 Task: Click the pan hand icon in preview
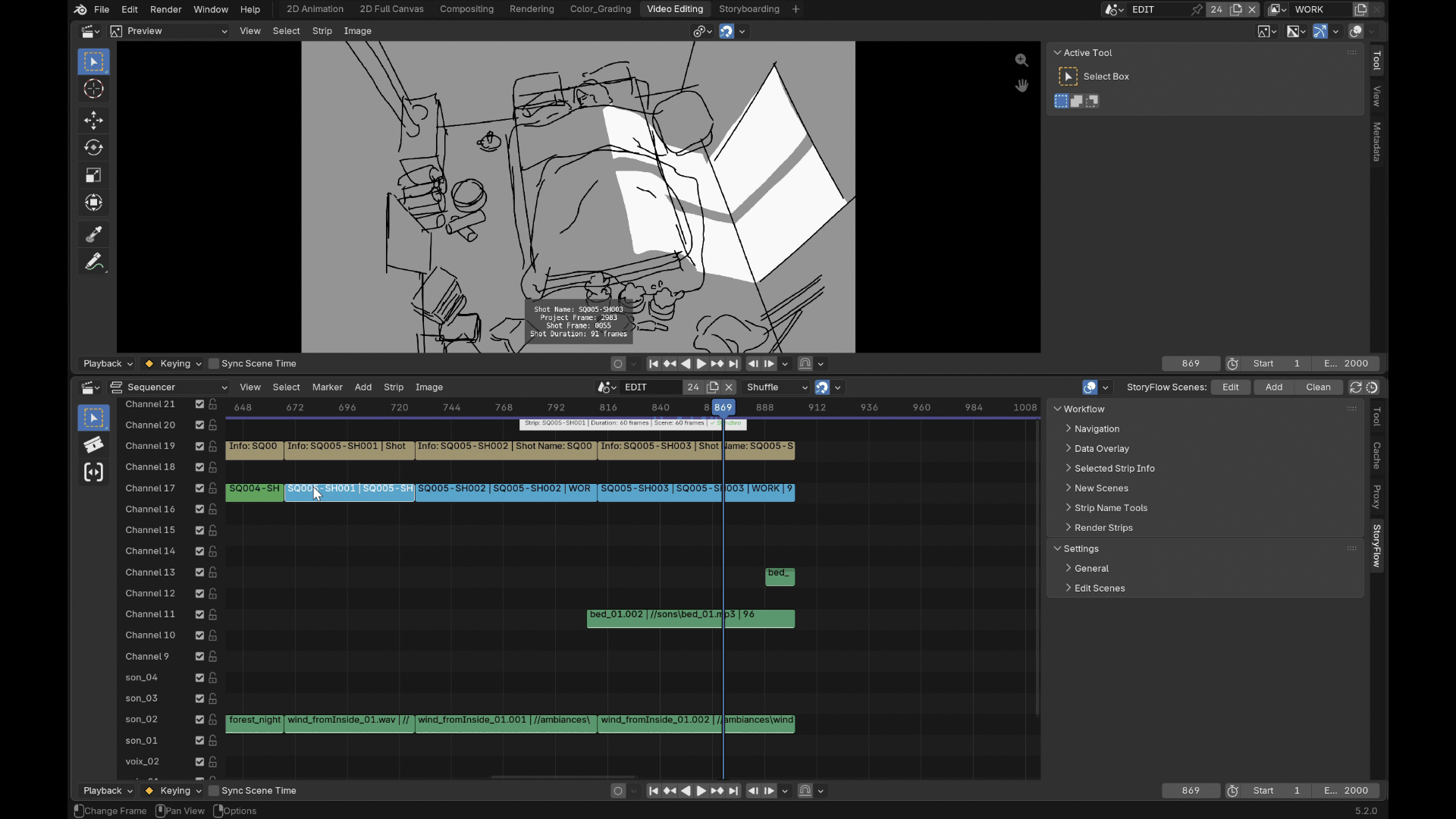click(x=1021, y=85)
